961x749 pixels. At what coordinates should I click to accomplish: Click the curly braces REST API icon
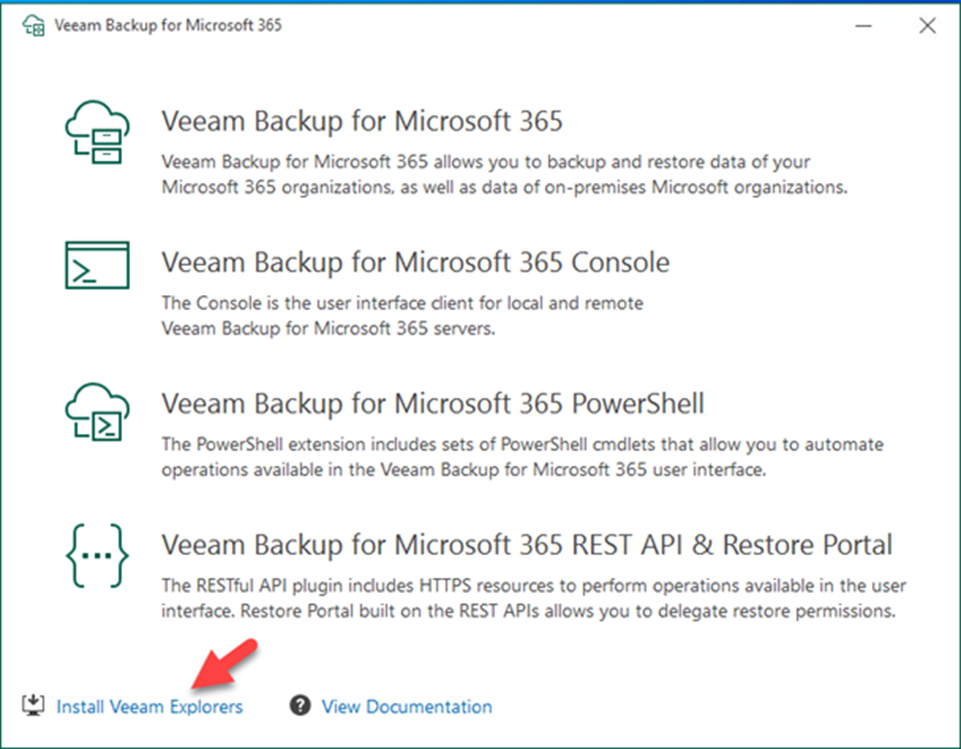(x=97, y=555)
